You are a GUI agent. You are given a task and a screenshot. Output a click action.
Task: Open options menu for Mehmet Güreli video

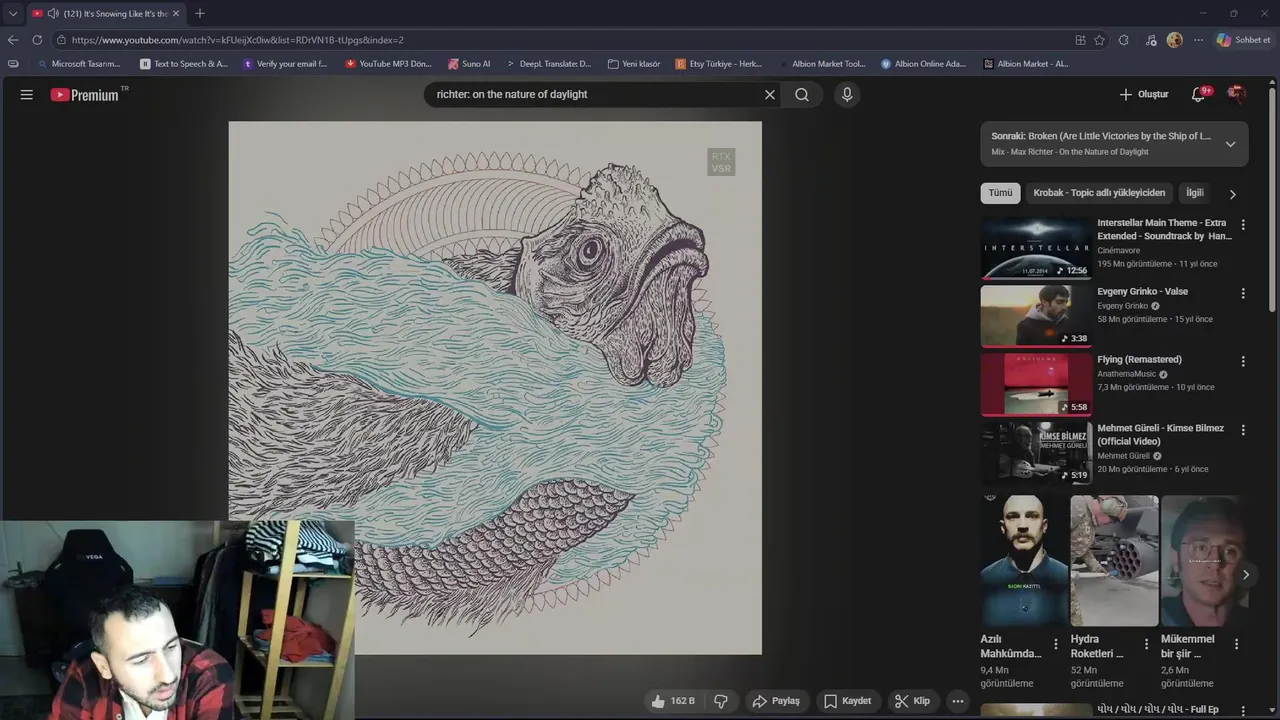coord(1243,430)
